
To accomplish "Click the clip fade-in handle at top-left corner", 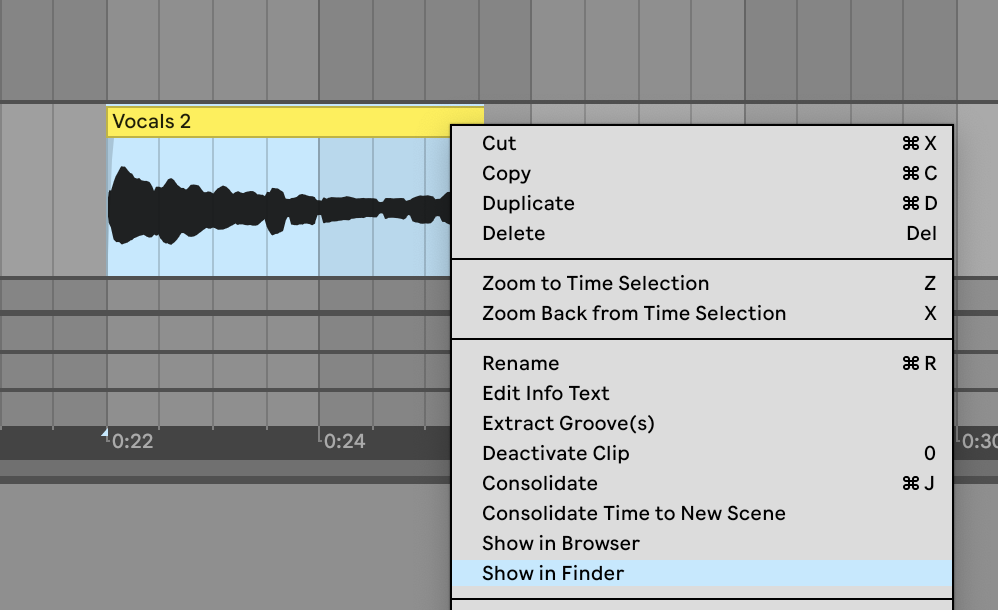I will coord(111,142).
